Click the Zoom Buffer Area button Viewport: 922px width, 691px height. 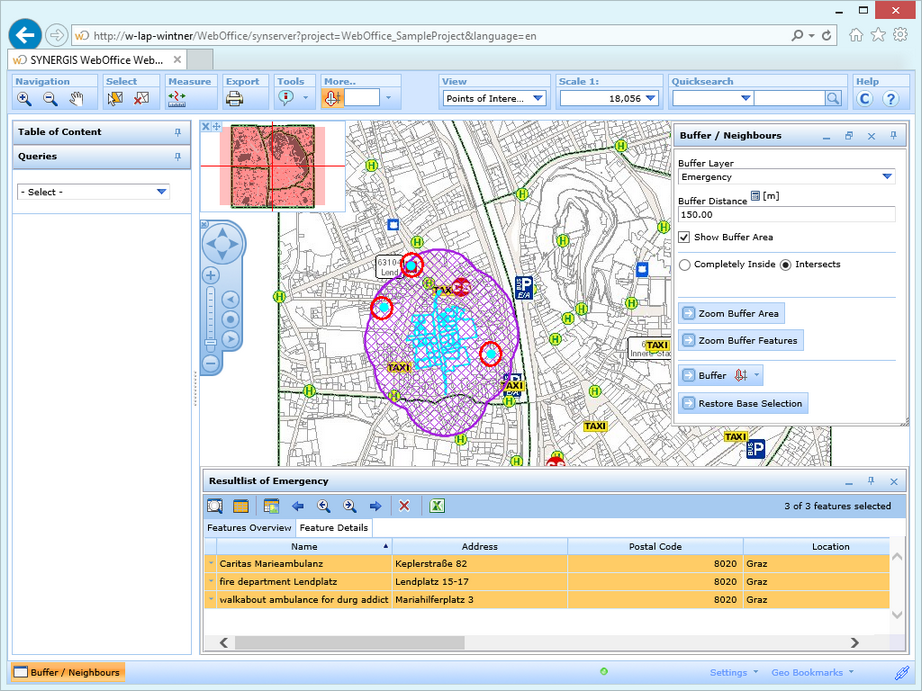(731, 314)
